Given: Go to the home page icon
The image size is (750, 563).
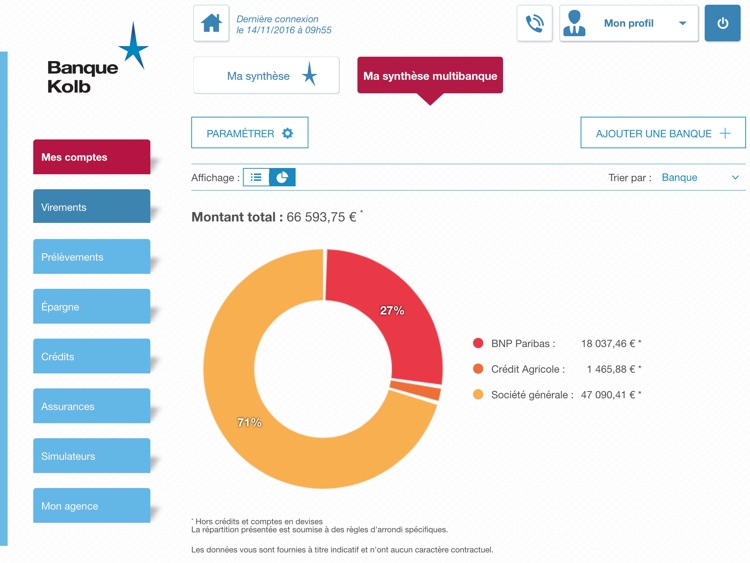Looking at the screenshot, I should point(211,23).
